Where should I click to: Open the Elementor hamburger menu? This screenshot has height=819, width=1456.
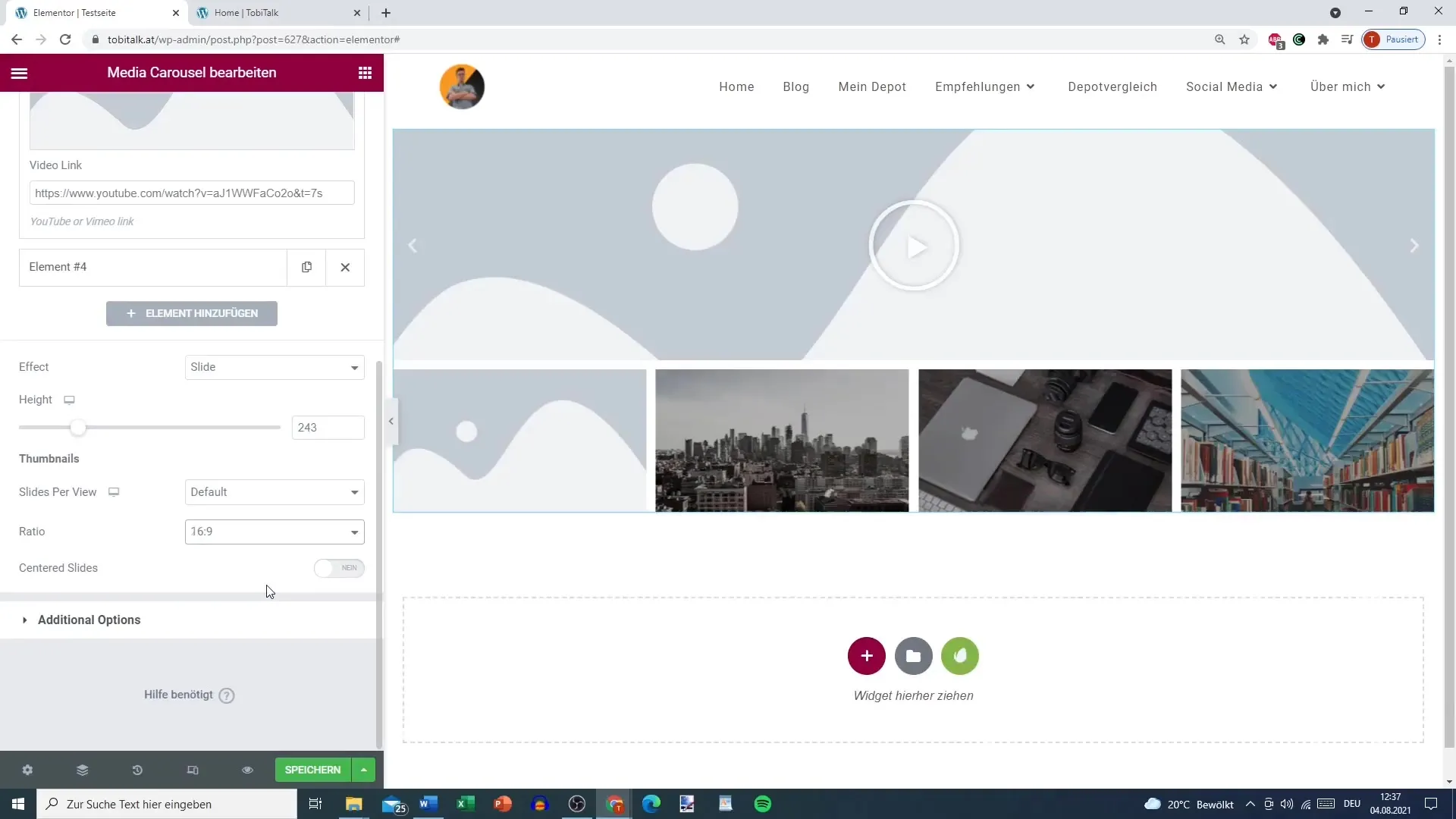click(x=19, y=73)
